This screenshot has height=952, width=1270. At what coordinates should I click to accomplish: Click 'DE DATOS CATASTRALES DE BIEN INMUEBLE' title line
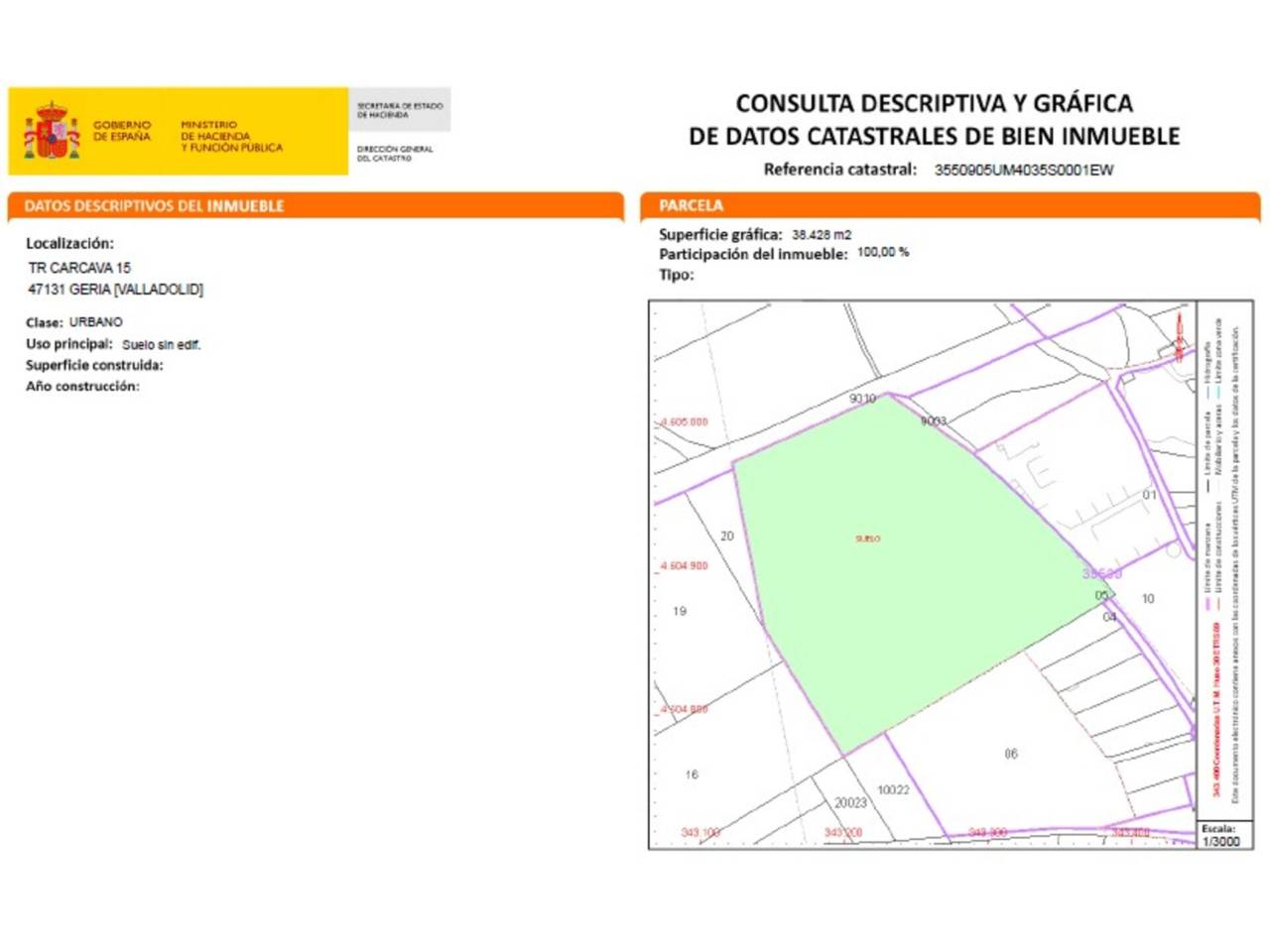pos(934,136)
